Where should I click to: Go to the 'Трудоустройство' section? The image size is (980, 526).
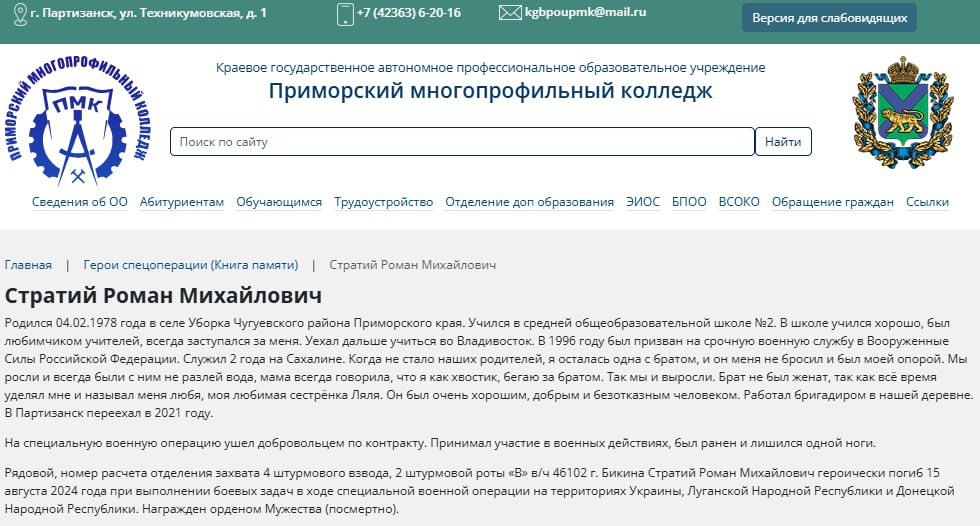pos(383,202)
